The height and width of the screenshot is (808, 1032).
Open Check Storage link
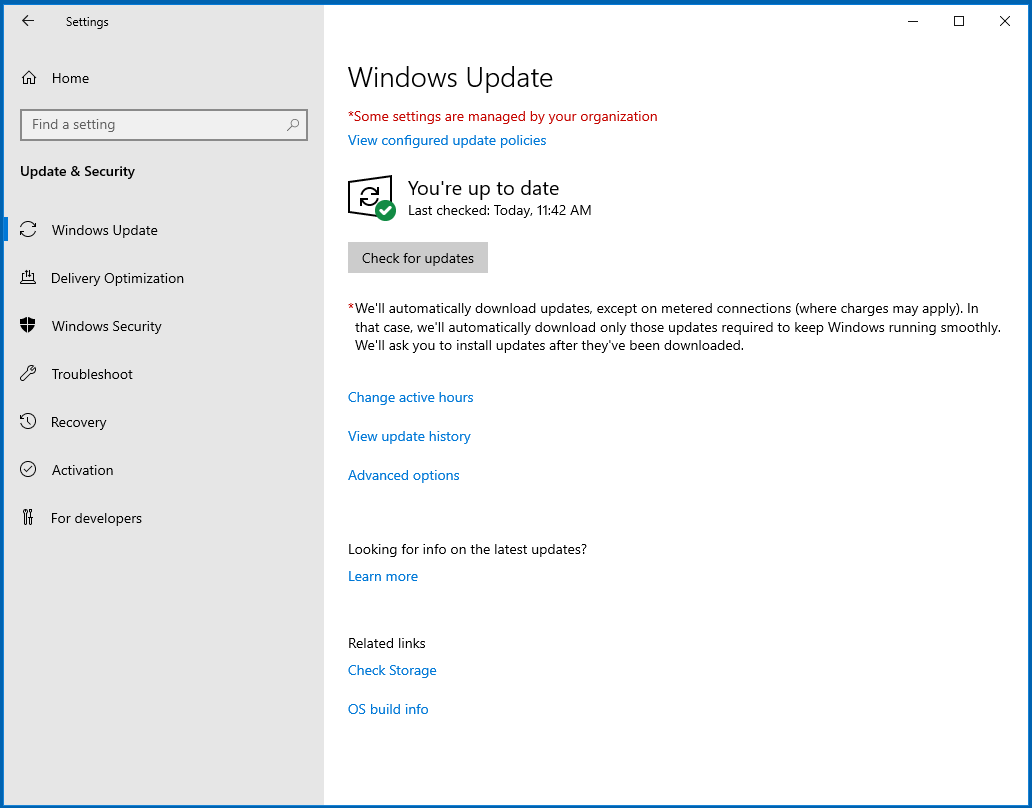[x=392, y=670]
